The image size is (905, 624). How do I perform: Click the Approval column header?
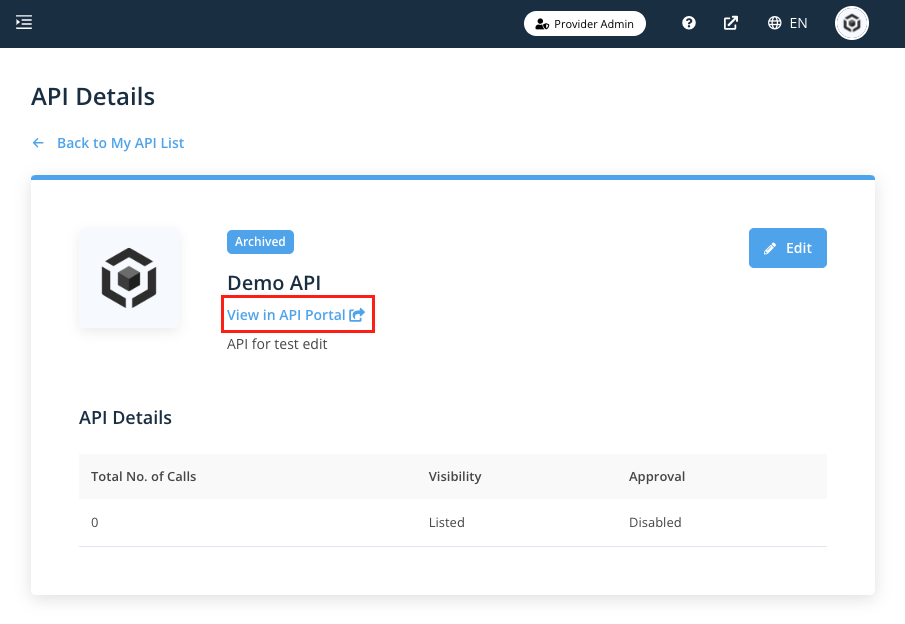656,476
